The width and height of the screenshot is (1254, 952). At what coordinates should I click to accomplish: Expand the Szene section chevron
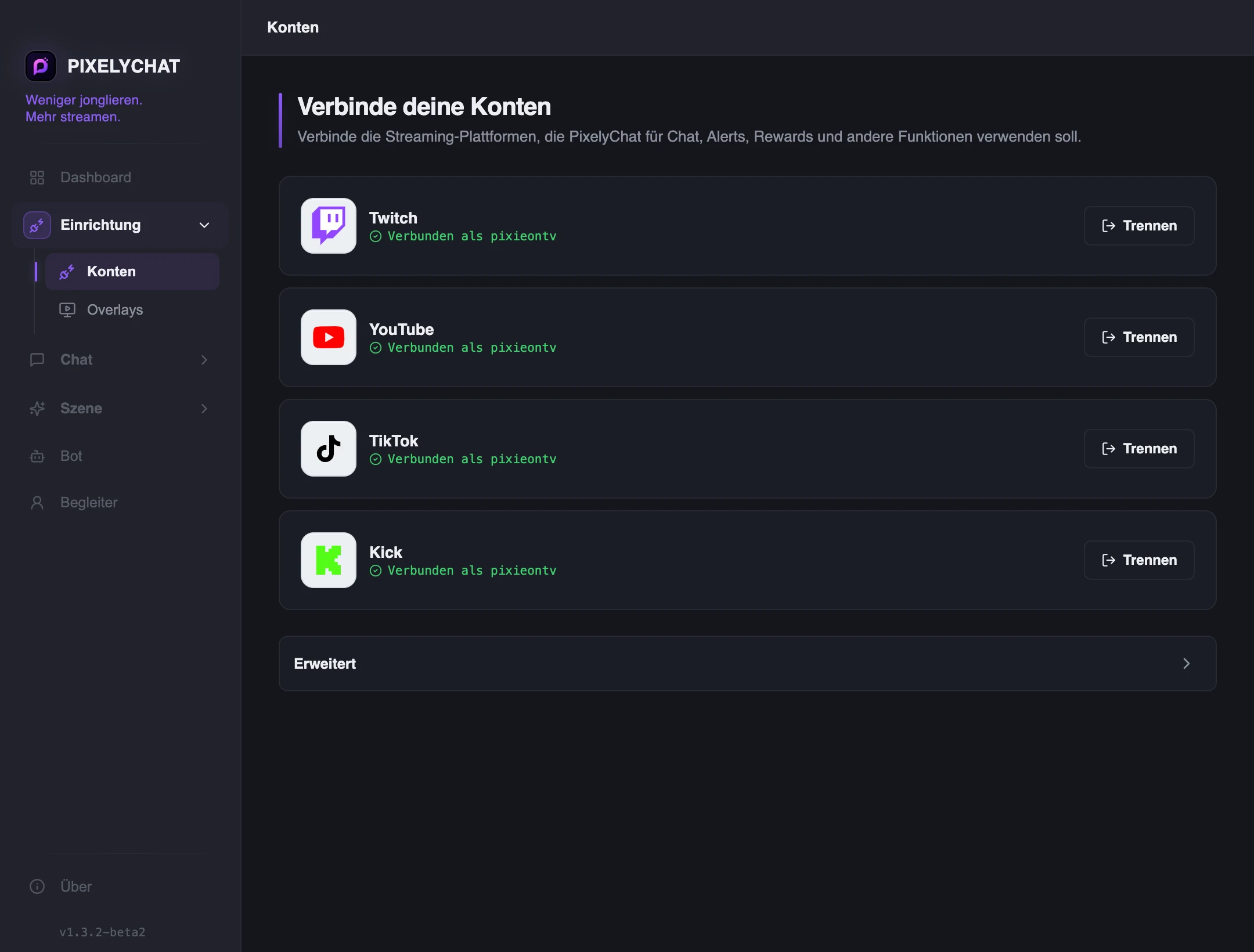(204, 409)
